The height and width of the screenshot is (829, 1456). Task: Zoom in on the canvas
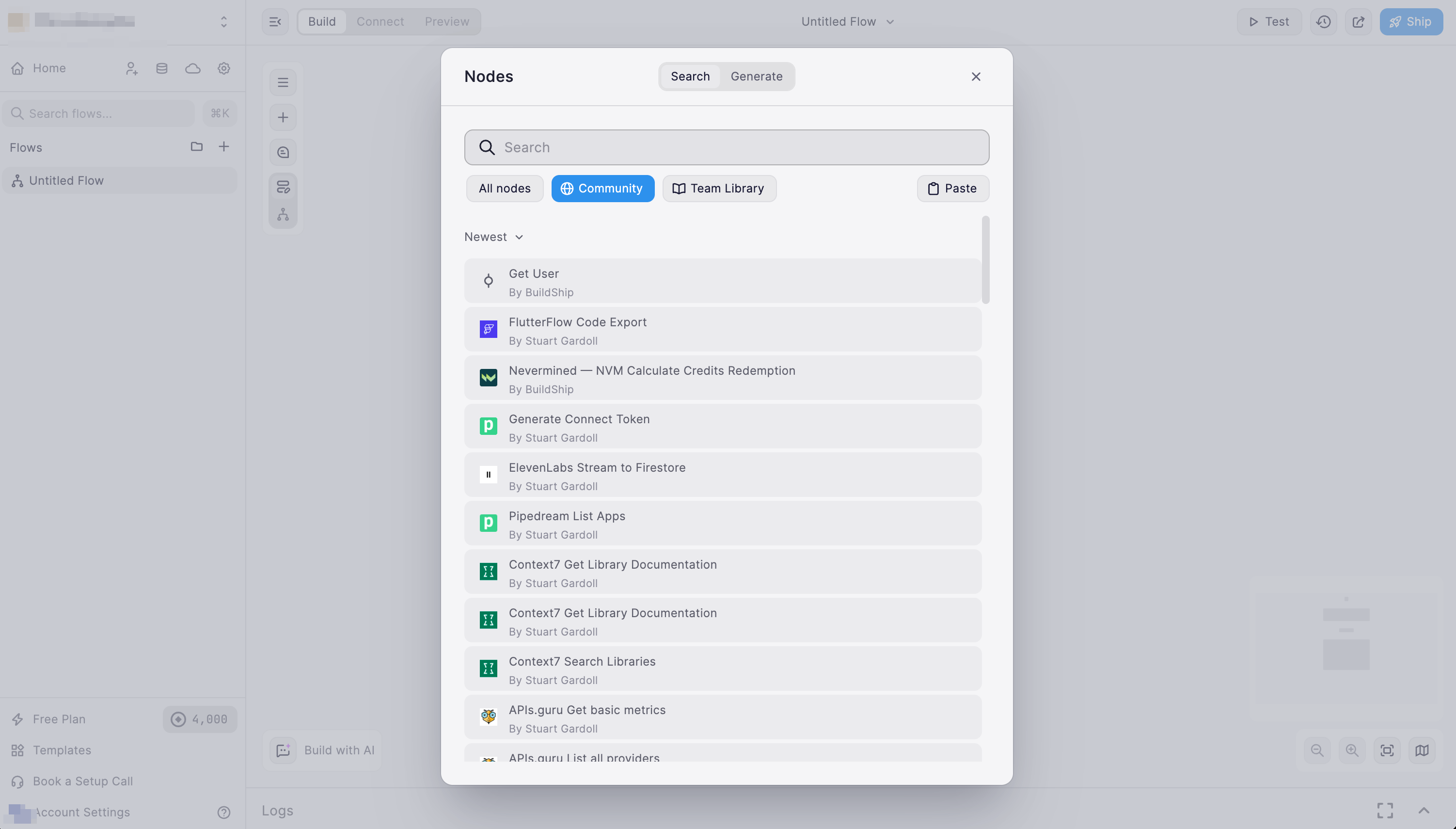(x=1352, y=750)
